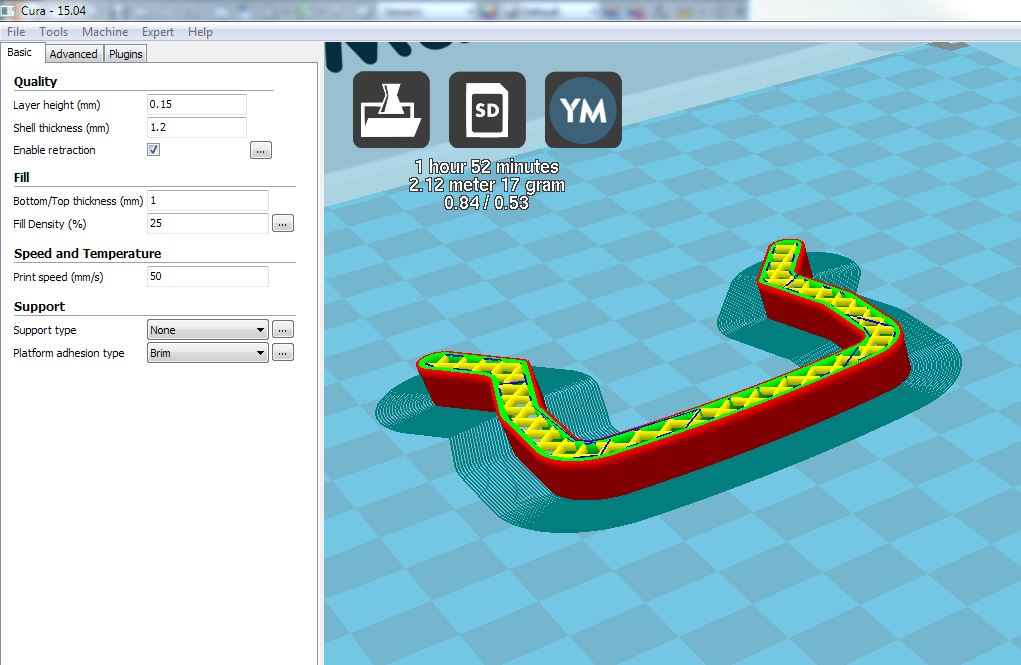This screenshot has height=665, width=1021.
Task: Click the '...' button beside Platform adhesion type
Action: [283, 353]
